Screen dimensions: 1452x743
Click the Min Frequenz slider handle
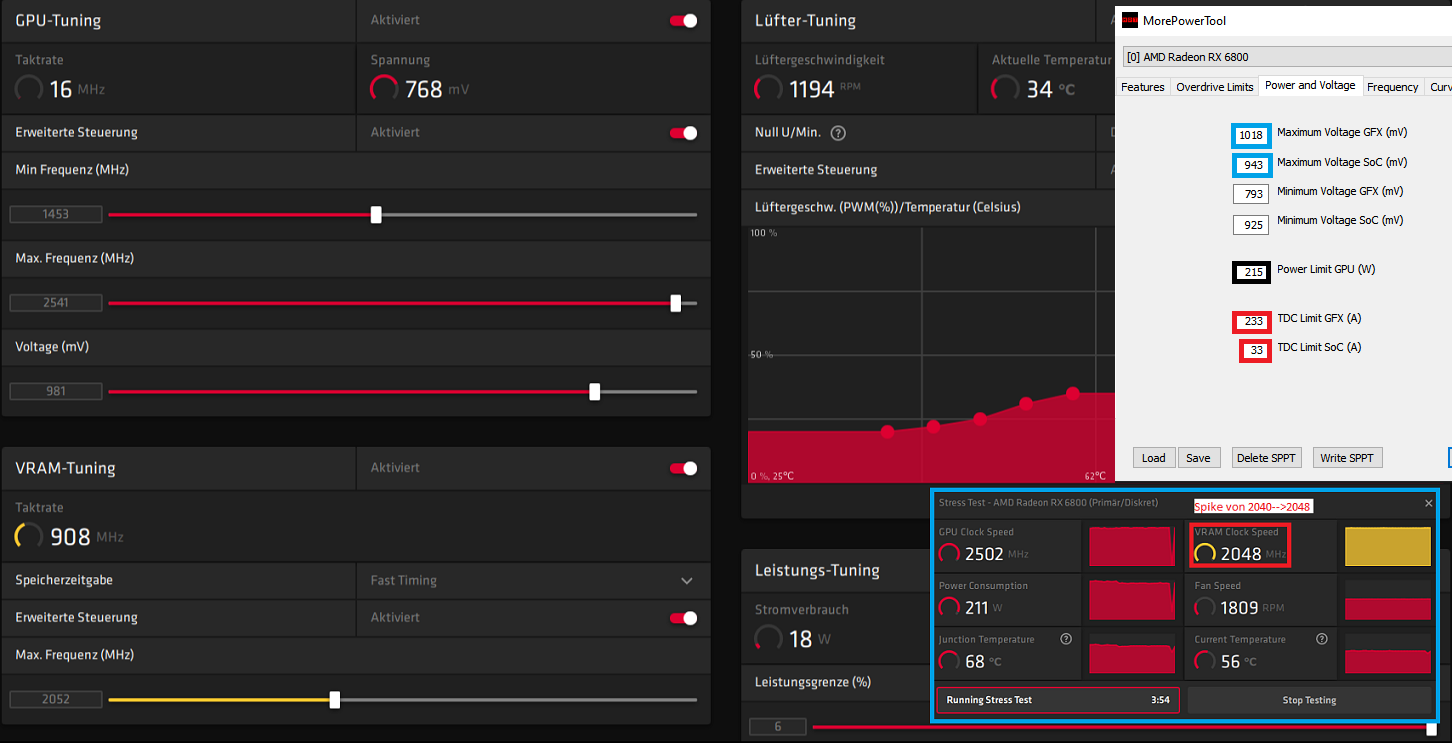point(376,214)
